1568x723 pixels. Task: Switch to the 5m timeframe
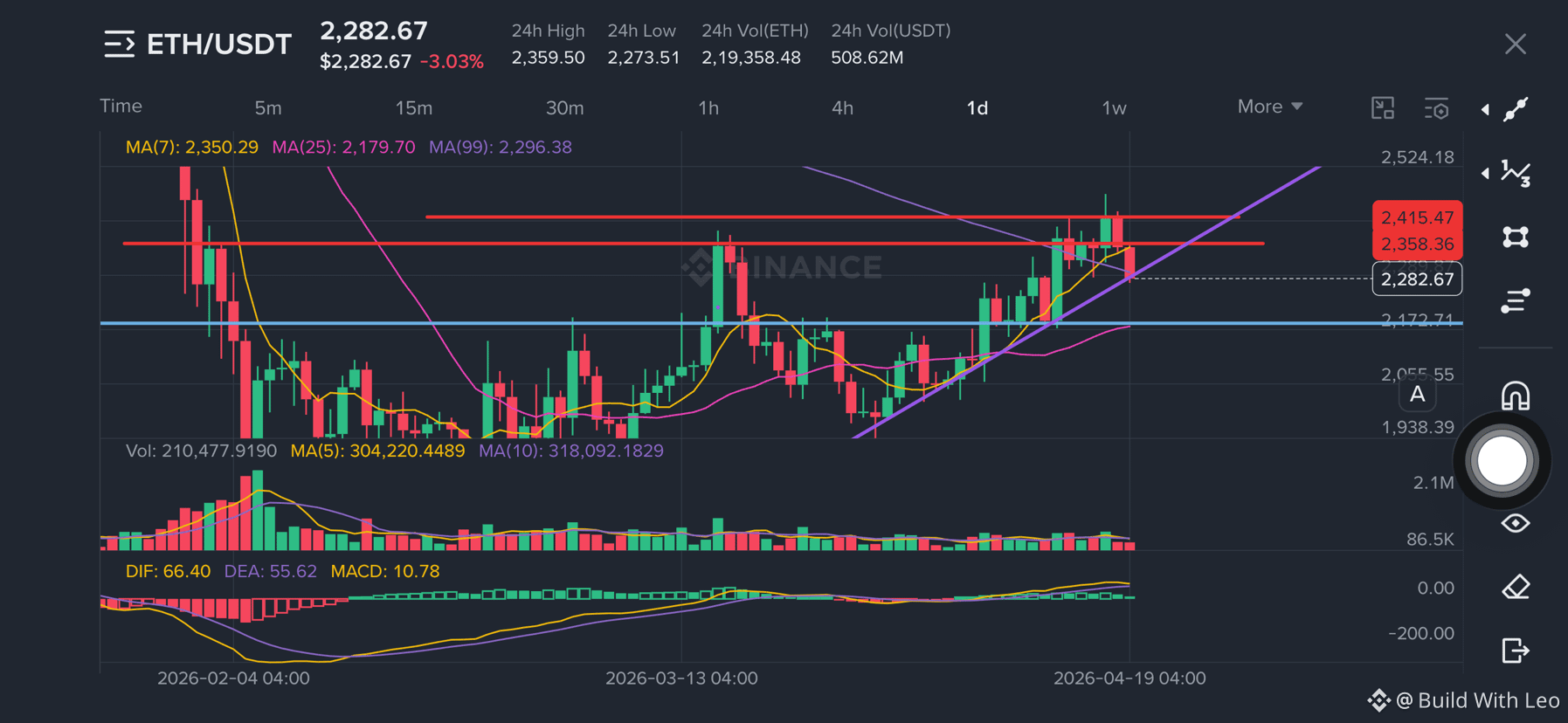coord(268,108)
